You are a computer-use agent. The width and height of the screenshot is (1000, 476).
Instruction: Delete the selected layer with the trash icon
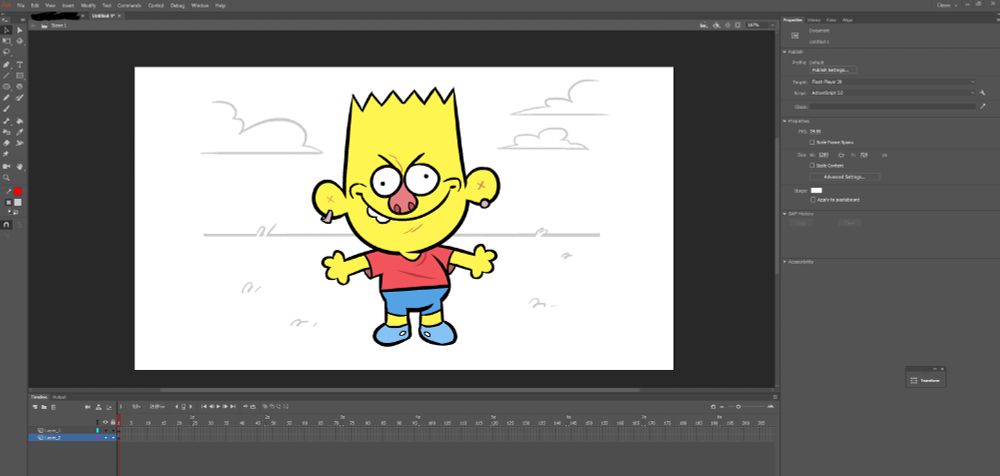click(x=53, y=406)
